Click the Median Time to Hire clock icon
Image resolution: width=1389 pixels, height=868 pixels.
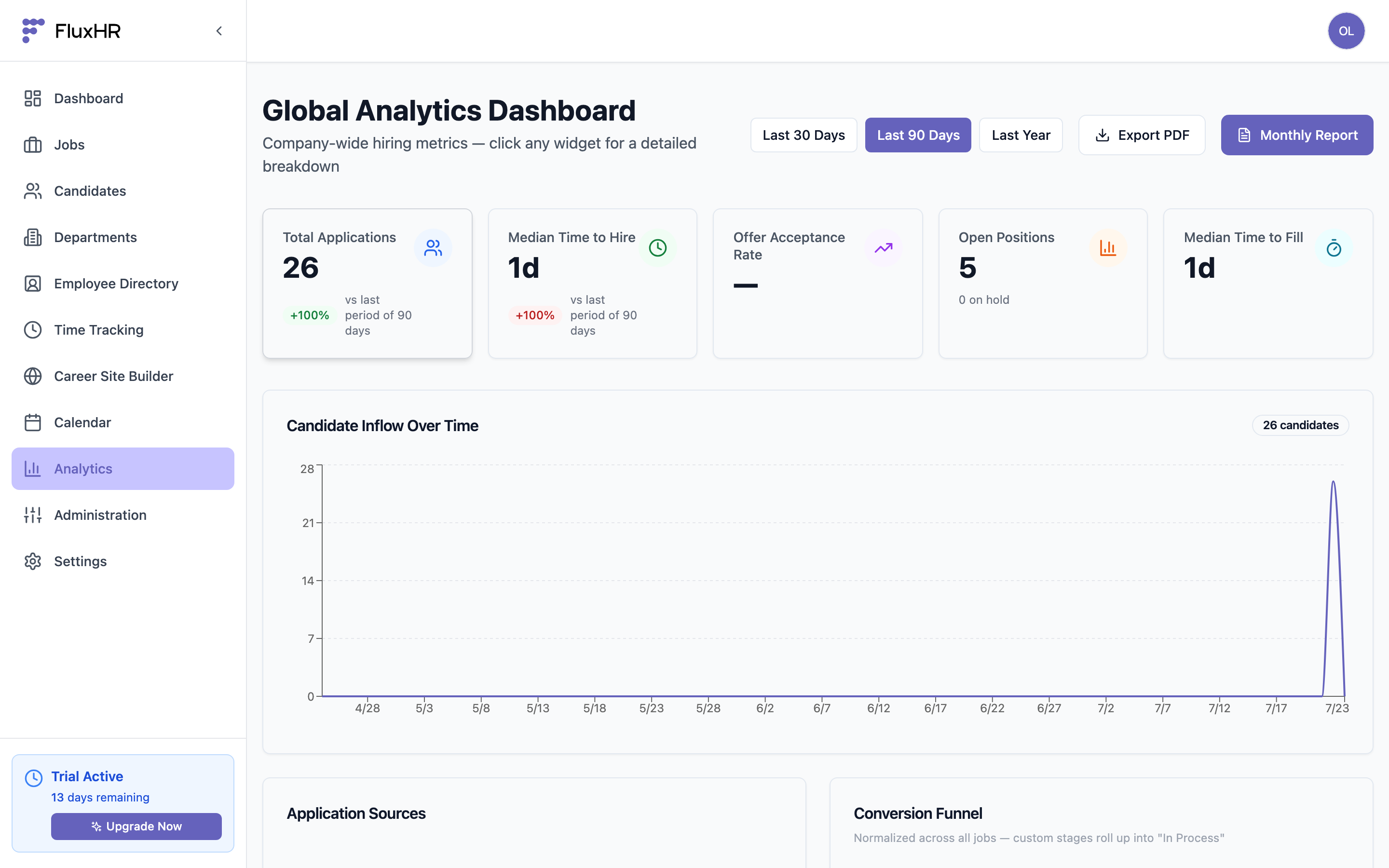coord(658,248)
